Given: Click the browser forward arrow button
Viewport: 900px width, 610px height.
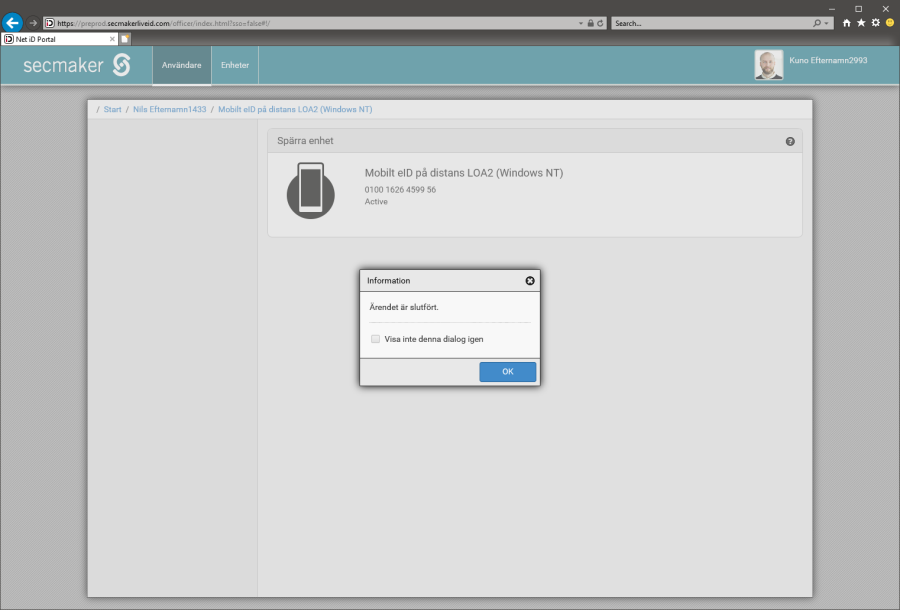Looking at the screenshot, I should [33, 23].
